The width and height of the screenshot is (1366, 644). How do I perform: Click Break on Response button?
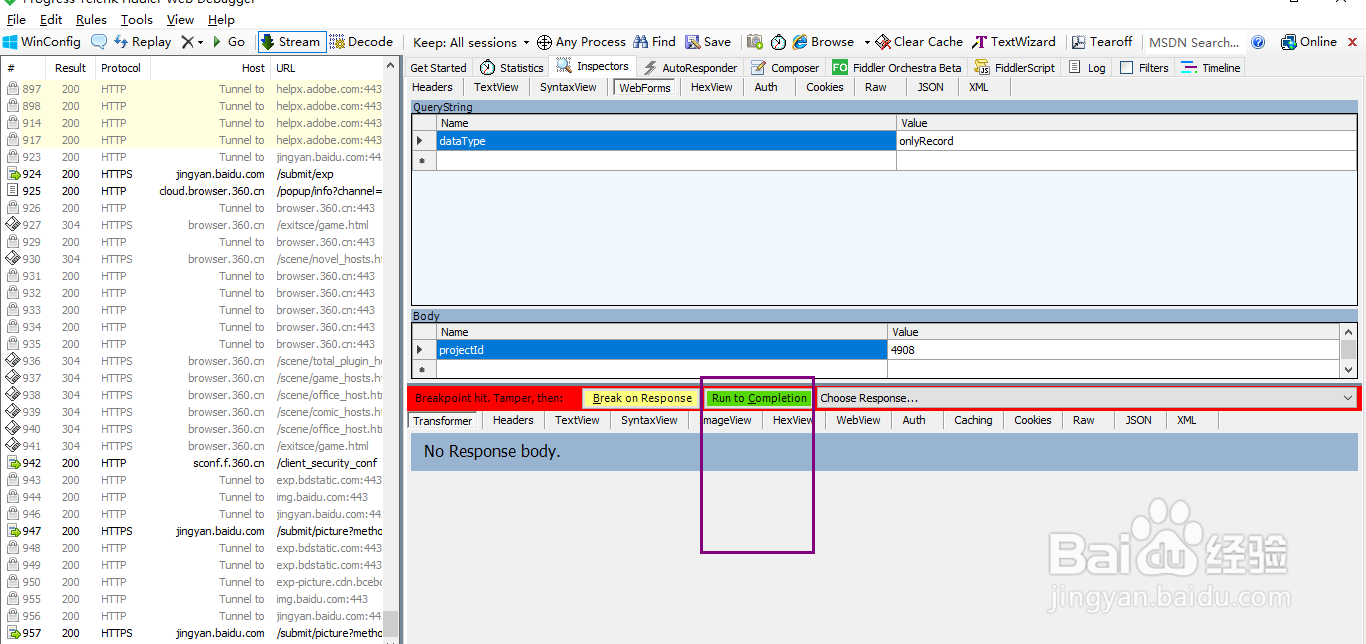[x=642, y=398]
